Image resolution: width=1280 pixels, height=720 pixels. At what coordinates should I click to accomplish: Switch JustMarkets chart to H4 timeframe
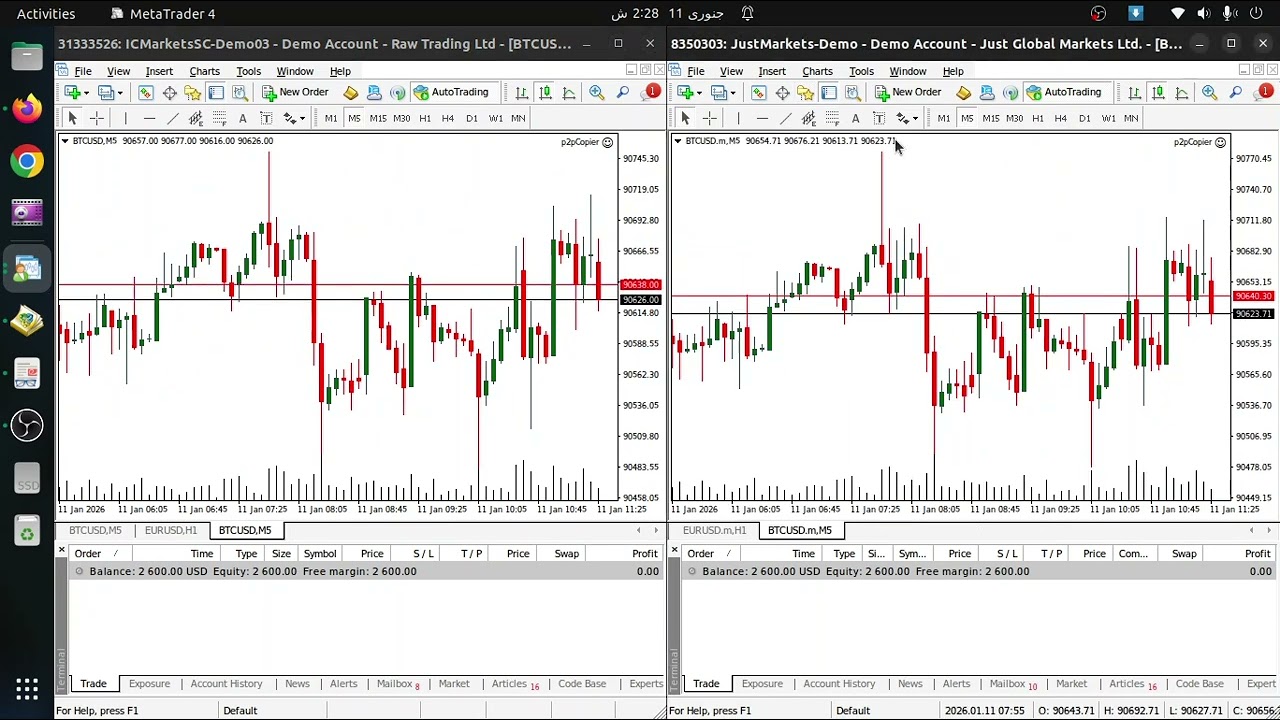click(1061, 118)
